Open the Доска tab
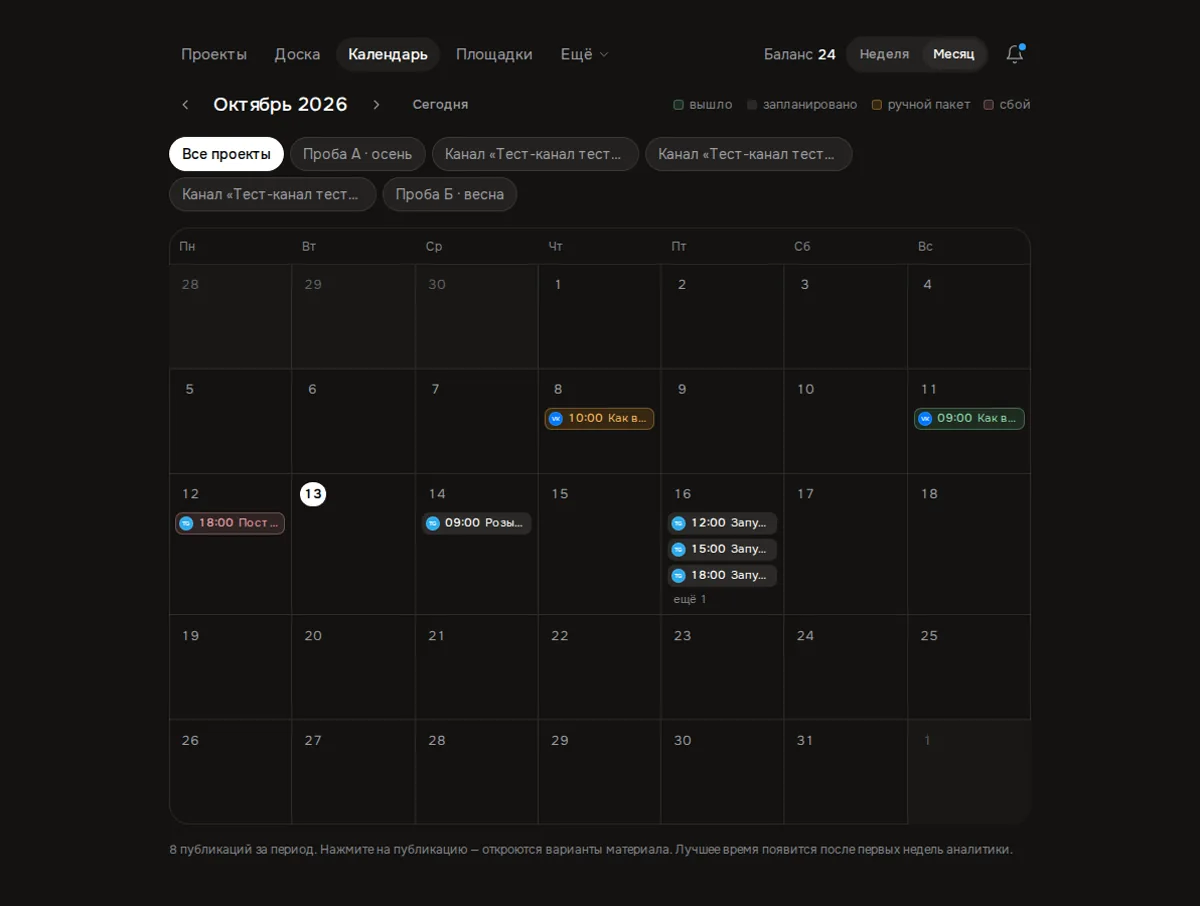Viewport: 1200px width, 906px height. click(298, 54)
